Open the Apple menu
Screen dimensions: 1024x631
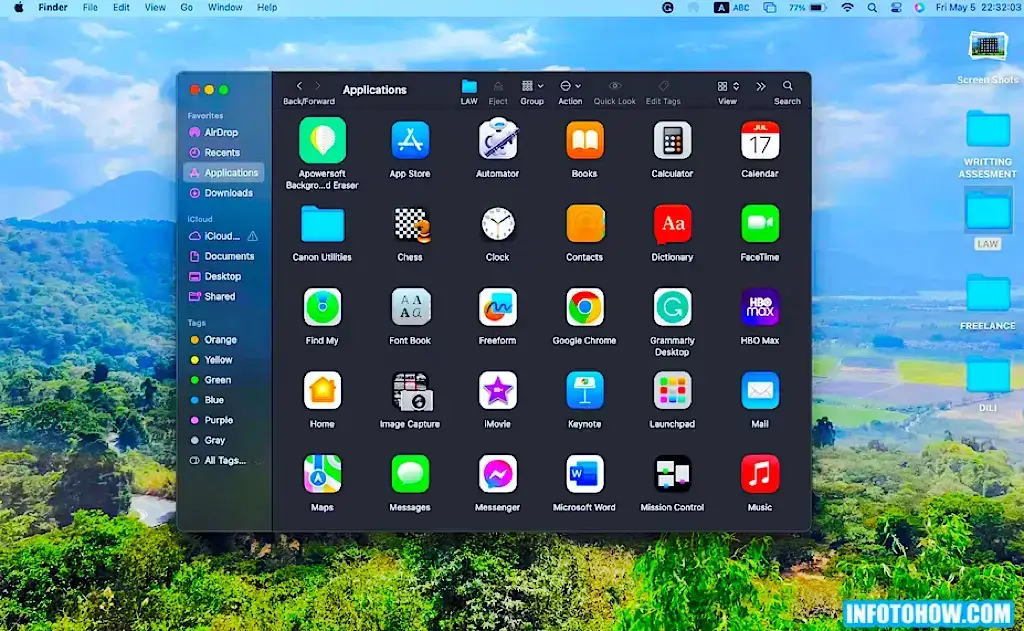(x=19, y=7)
